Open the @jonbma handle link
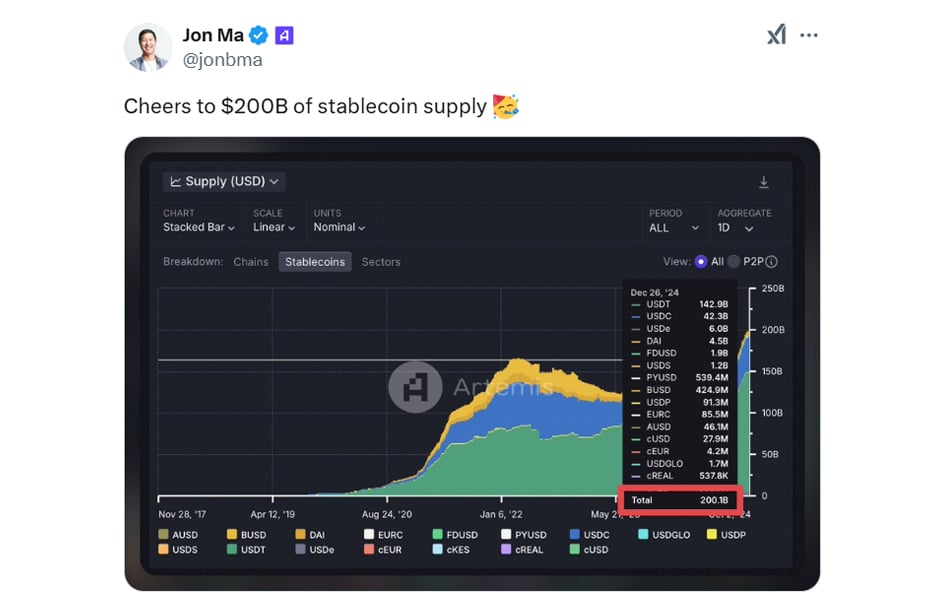The height and width of the screenshot is (611, 931). tap(223, 60)
